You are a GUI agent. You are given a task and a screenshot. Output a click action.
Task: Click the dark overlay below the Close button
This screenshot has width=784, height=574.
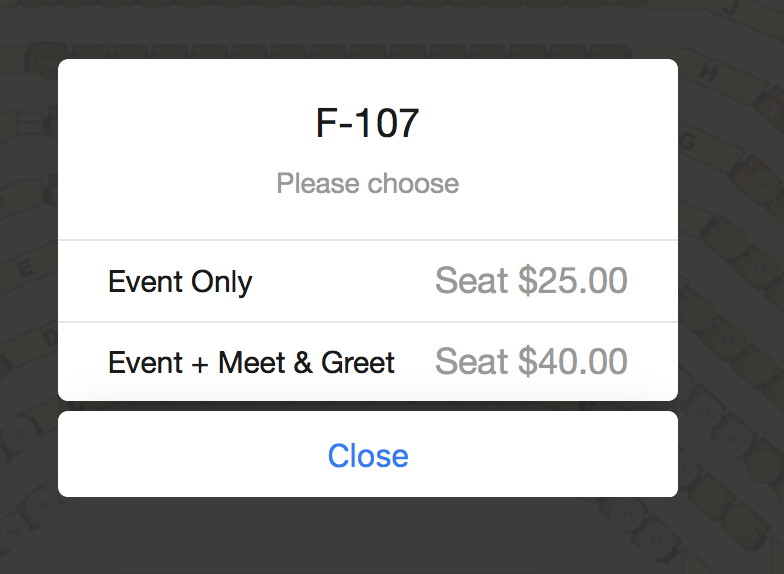coord(368,535)
